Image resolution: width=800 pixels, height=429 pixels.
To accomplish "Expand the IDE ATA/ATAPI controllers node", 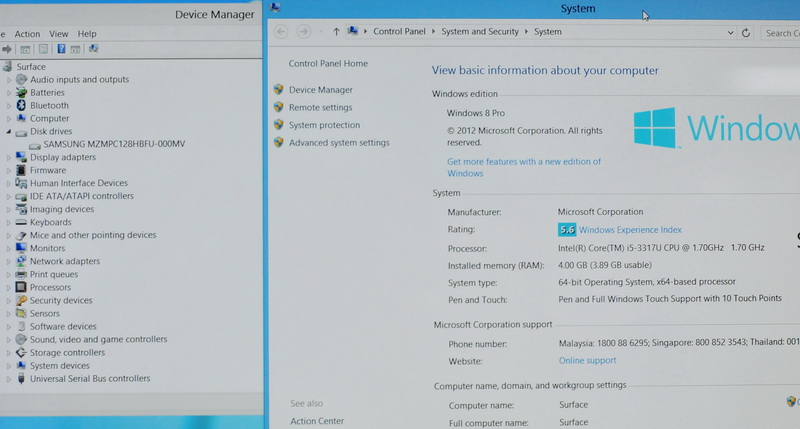I will tap(8, 196).
